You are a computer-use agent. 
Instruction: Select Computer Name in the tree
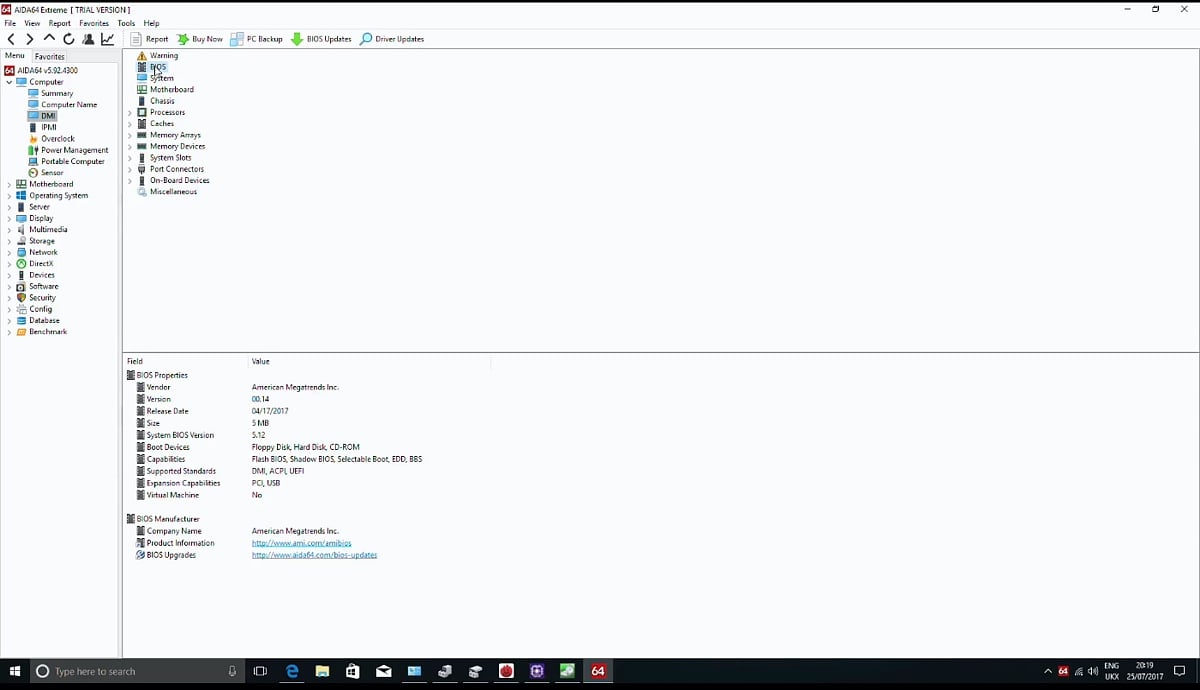tap(69, 104)
